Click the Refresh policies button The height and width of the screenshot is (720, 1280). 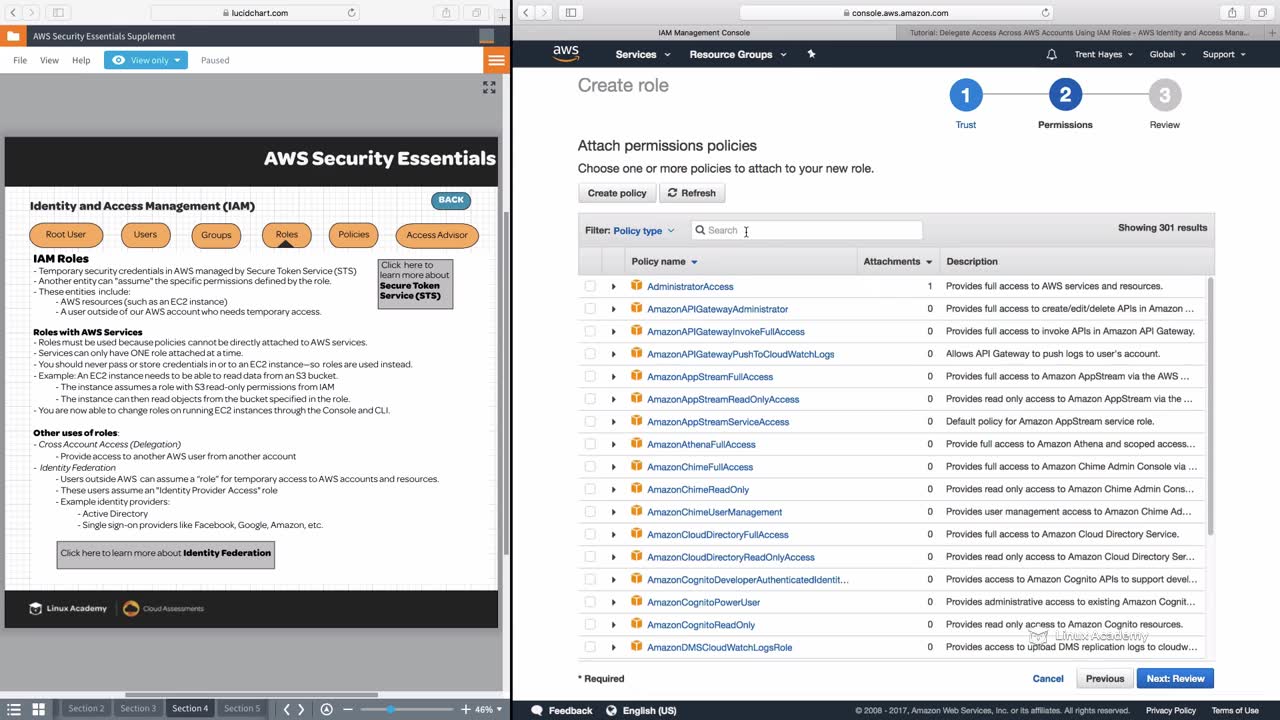[692, 193]
